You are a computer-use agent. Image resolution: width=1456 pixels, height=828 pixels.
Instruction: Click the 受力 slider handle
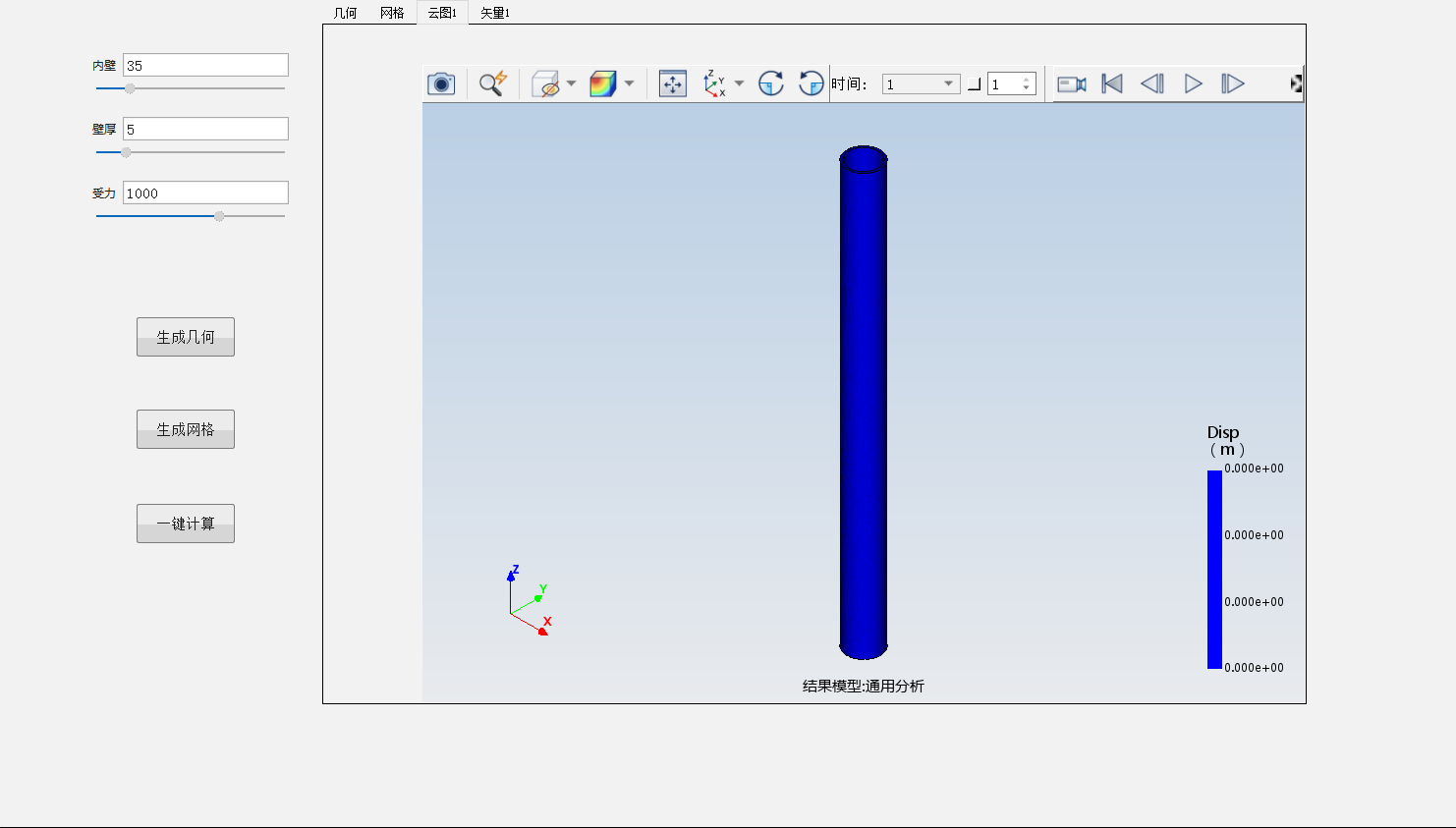(x=219, y=216)
